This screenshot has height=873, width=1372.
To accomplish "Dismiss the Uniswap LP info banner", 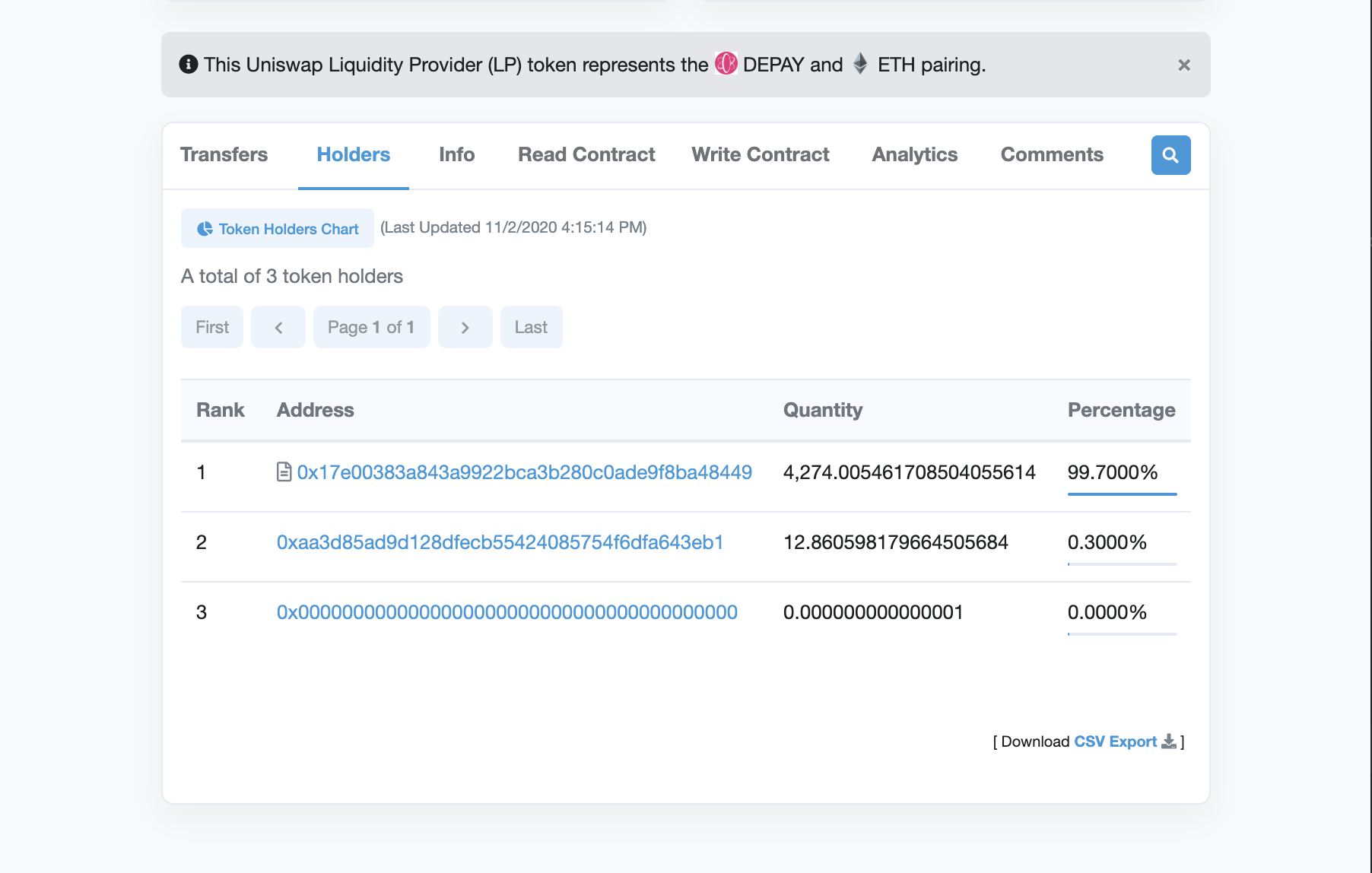I will tap(1183, 65).
